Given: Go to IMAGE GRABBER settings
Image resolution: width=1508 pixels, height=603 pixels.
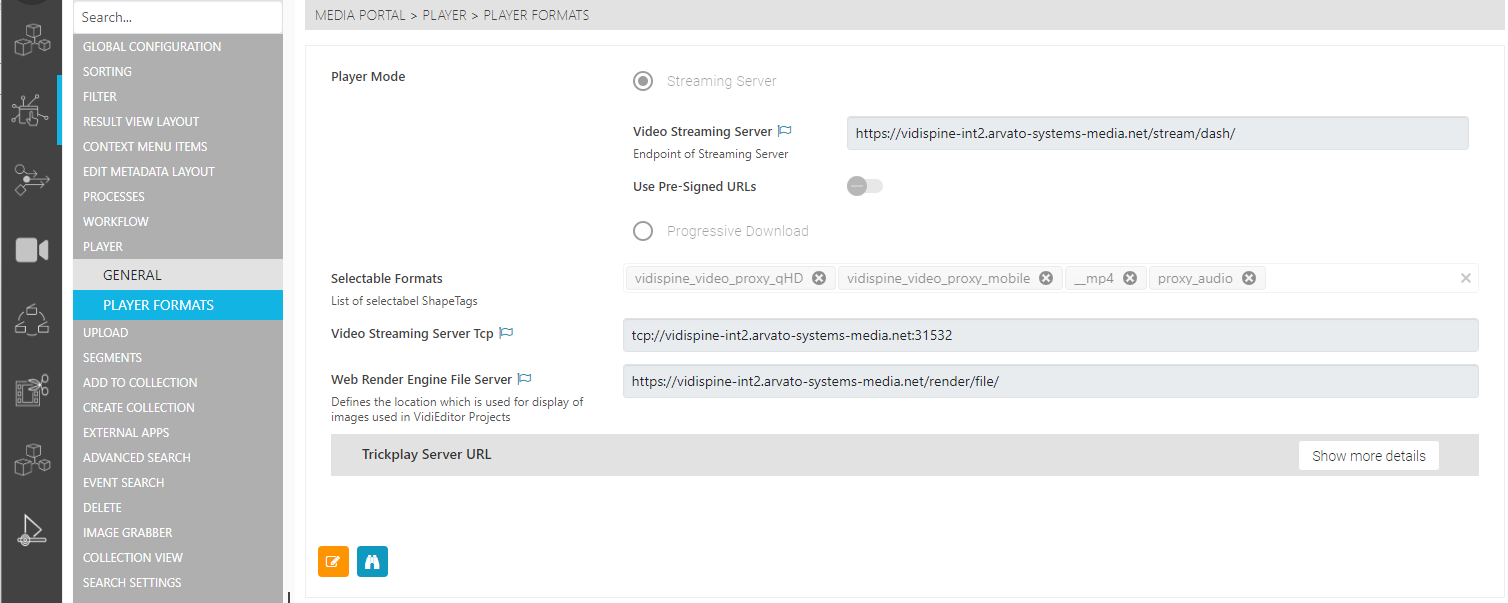Looking at the screenshot, I should 127,532.
